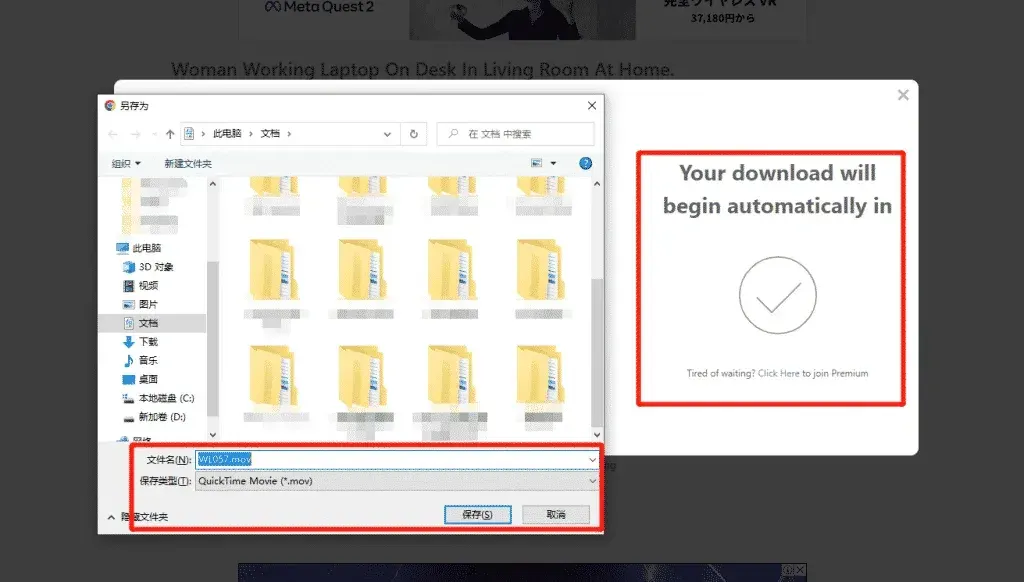Create a new folder with 新建文件夹
1024x582 pixels.
(188, 163)
